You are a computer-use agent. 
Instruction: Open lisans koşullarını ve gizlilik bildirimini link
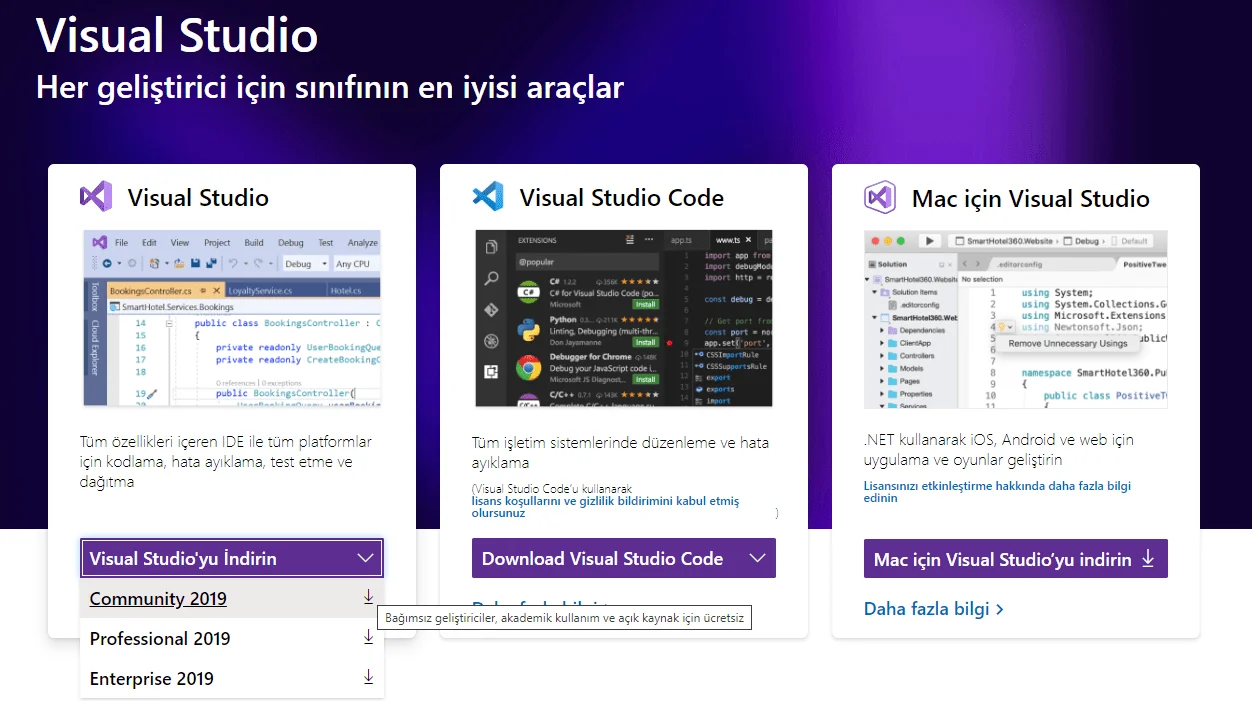coord(605,506)
